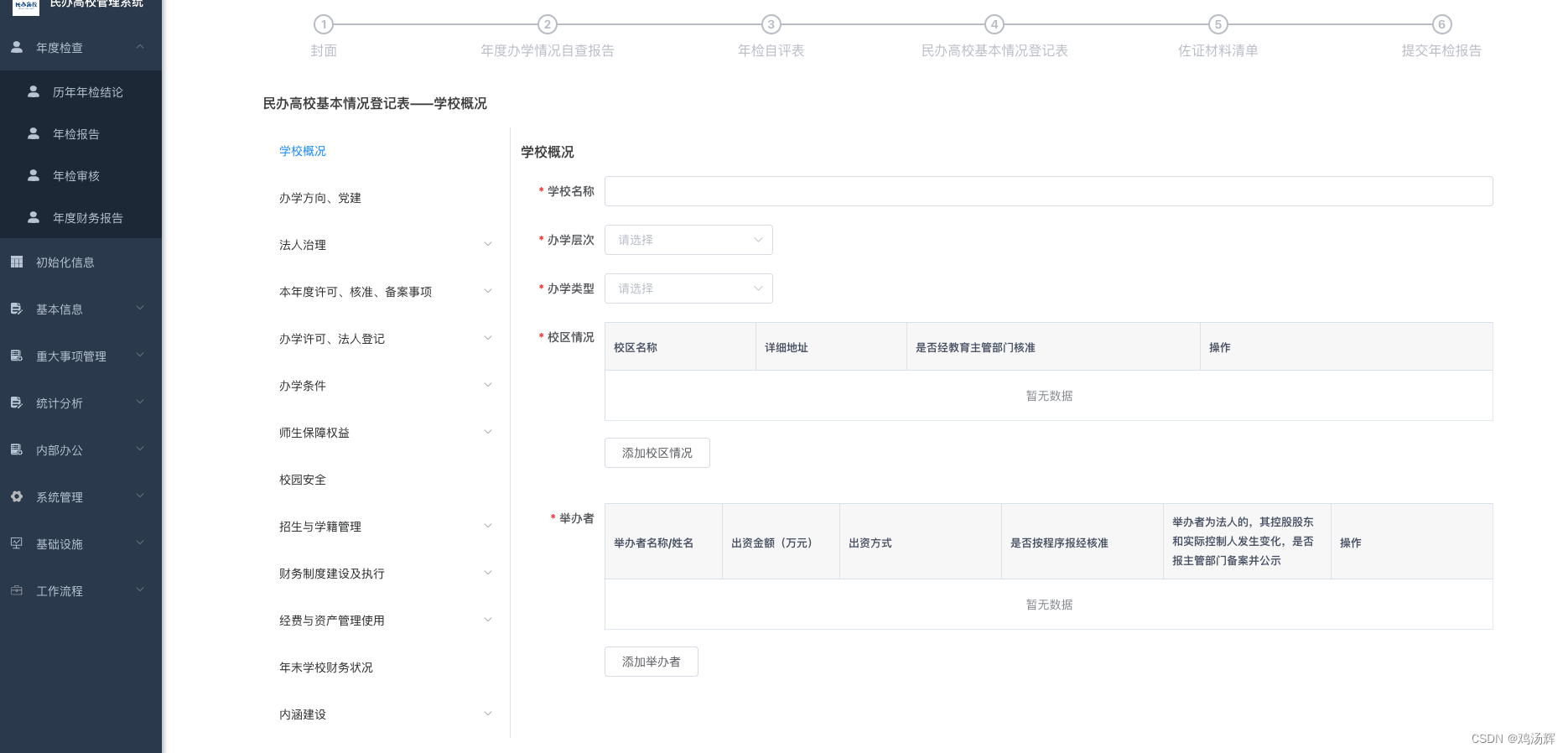The height and width of the screenshot is (753, 1568).
Task: Click the monitor icon beside 基础设施
Action: [17, 544]
